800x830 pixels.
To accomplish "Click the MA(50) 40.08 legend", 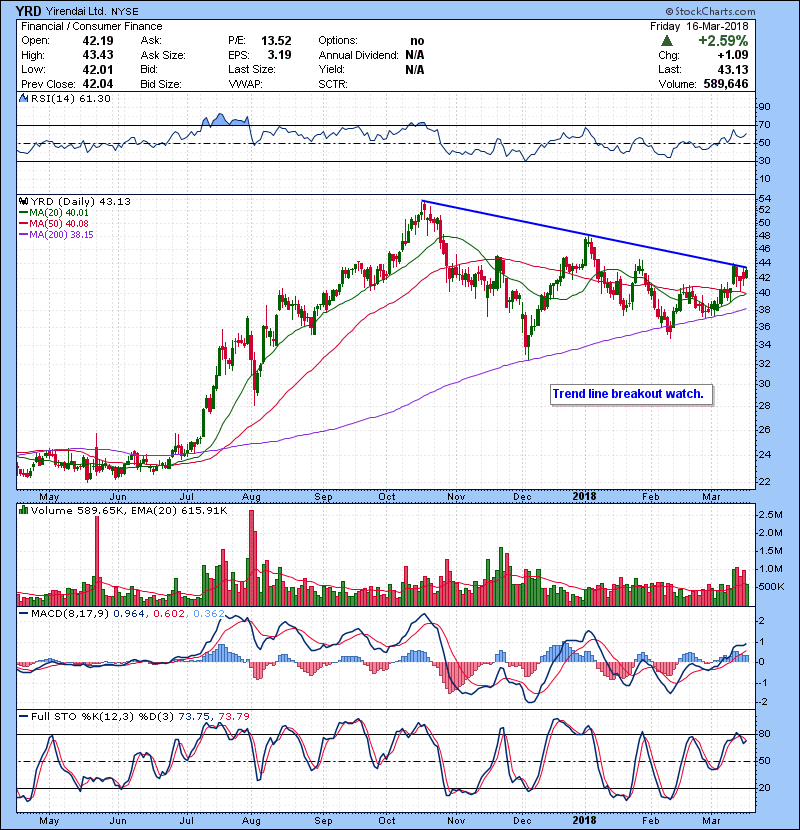I will (54, 223).
